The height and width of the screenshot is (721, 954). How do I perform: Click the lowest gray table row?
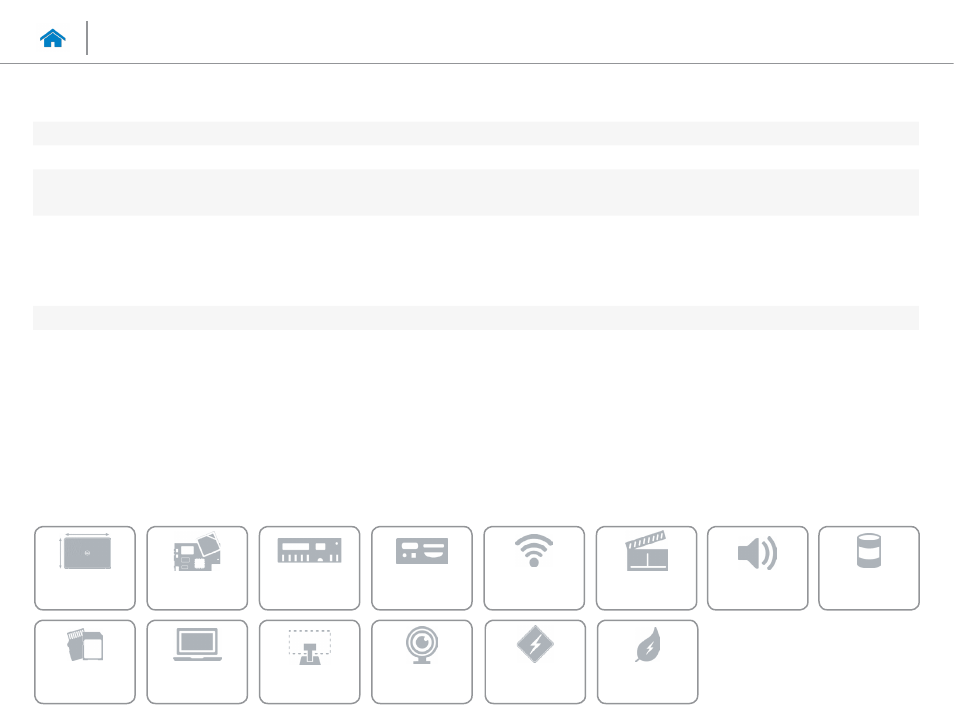(x=476, y=318)
